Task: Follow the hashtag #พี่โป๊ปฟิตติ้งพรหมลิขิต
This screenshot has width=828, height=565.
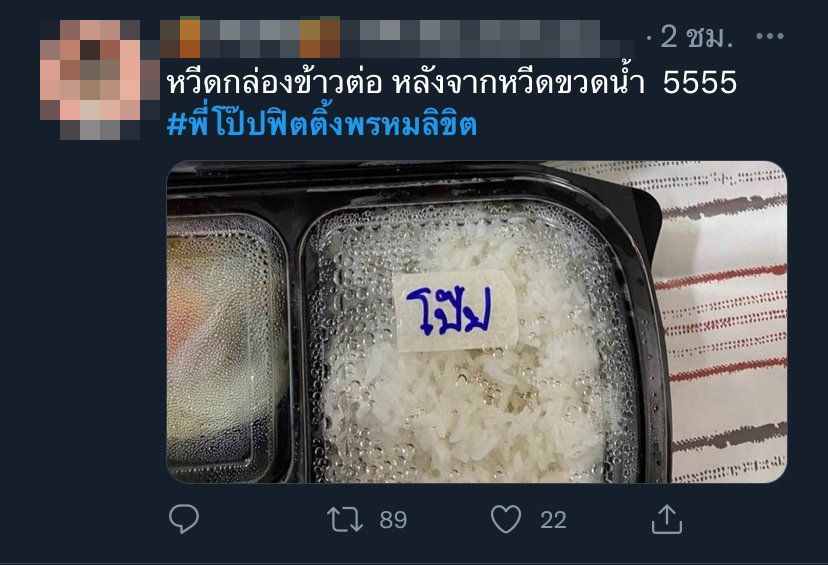Action: click(322, 125)
